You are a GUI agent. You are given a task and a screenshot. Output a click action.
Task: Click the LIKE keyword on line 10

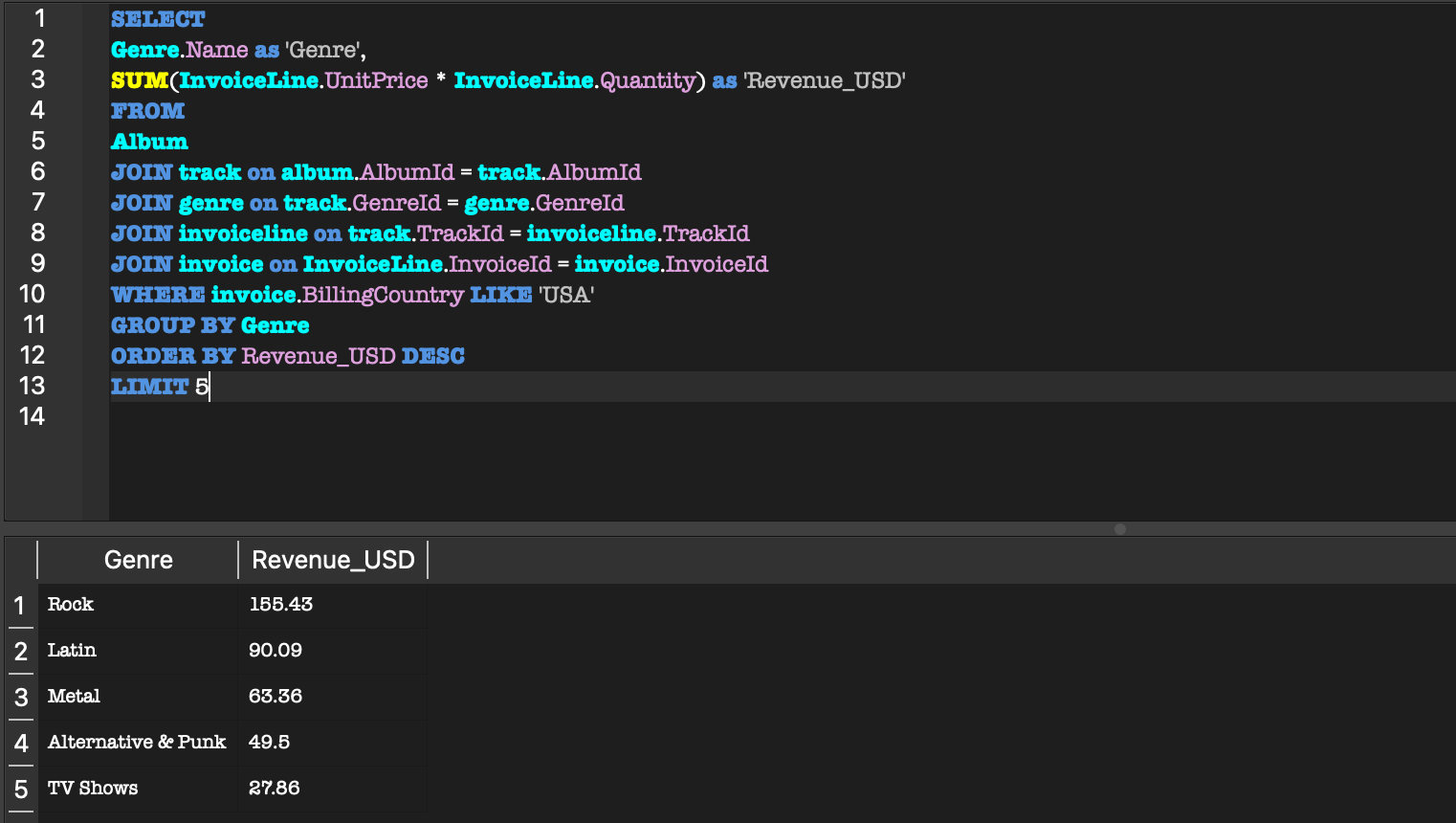pos(500,295)
